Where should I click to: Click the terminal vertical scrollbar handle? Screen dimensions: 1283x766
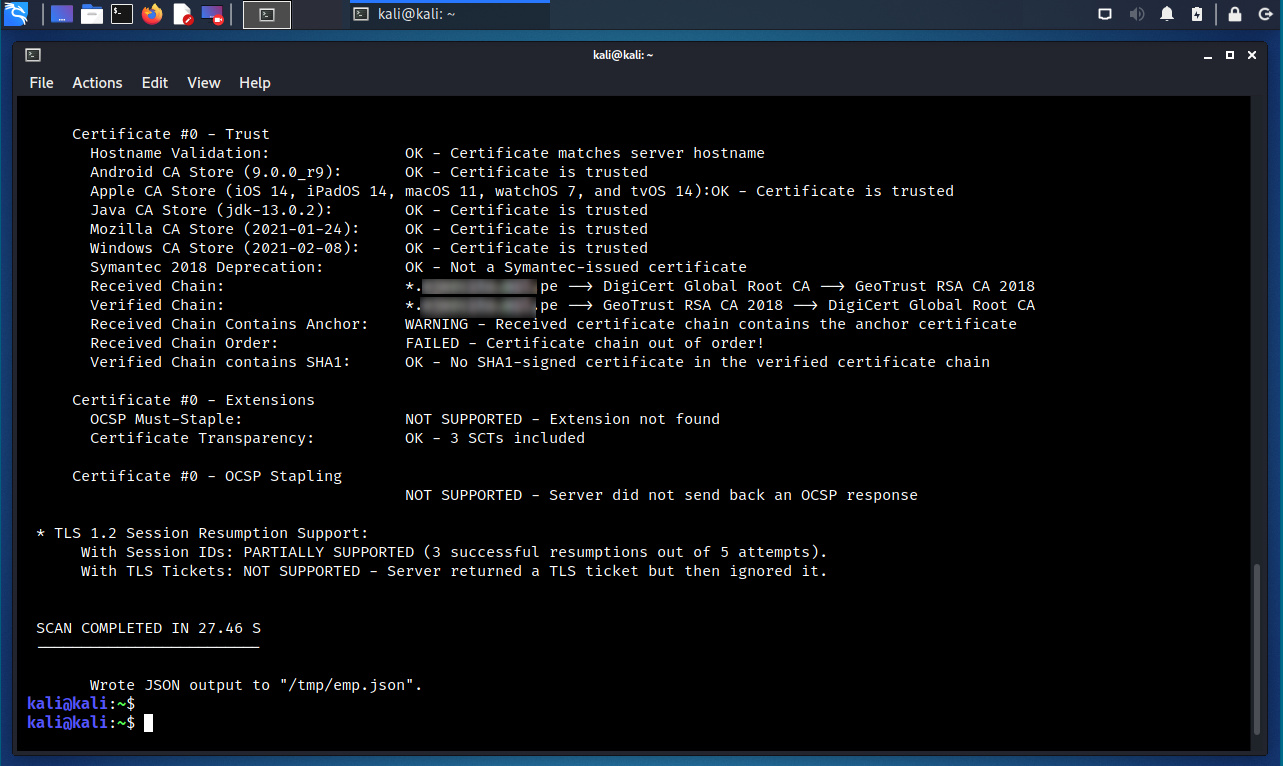[1258, 648]
